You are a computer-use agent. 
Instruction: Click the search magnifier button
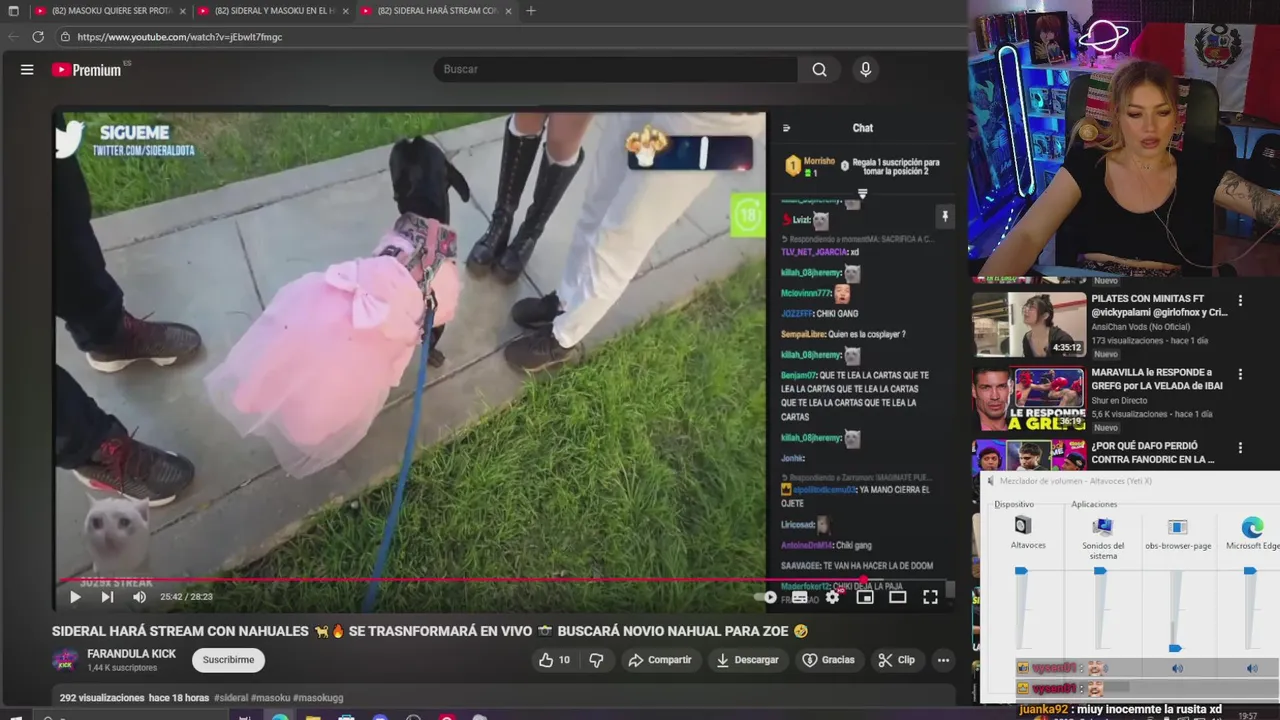click(819, 70)
